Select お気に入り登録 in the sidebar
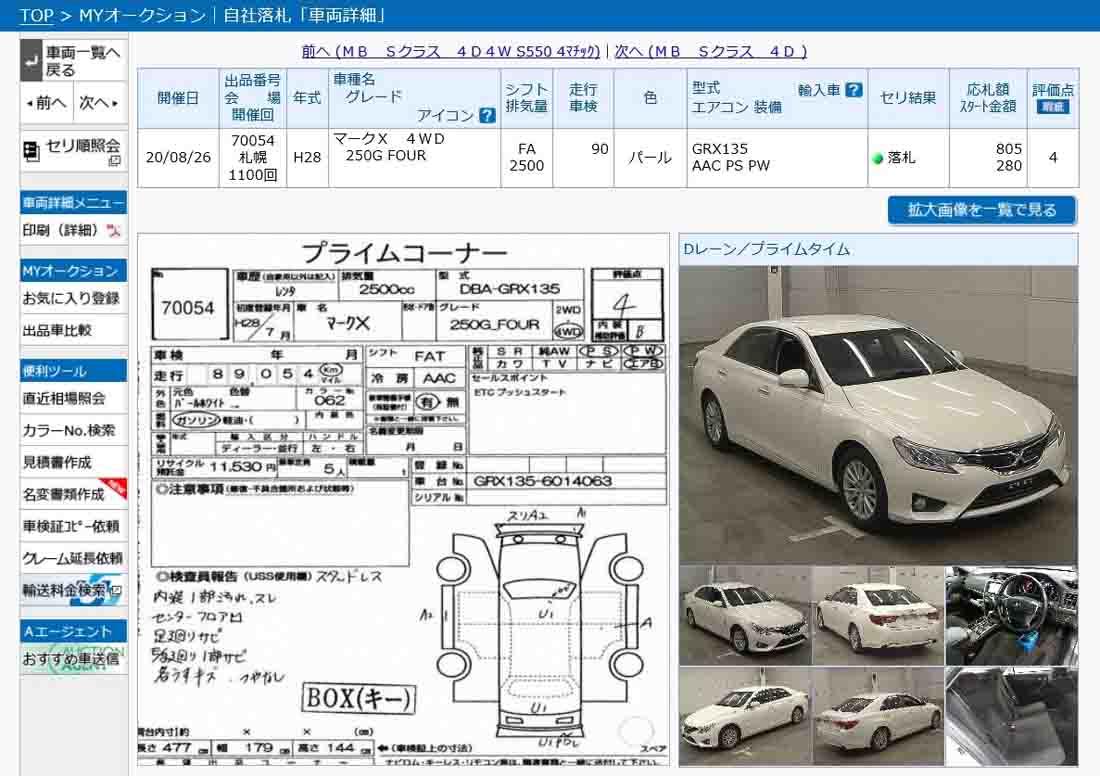1100x776 pixels. 71,298
